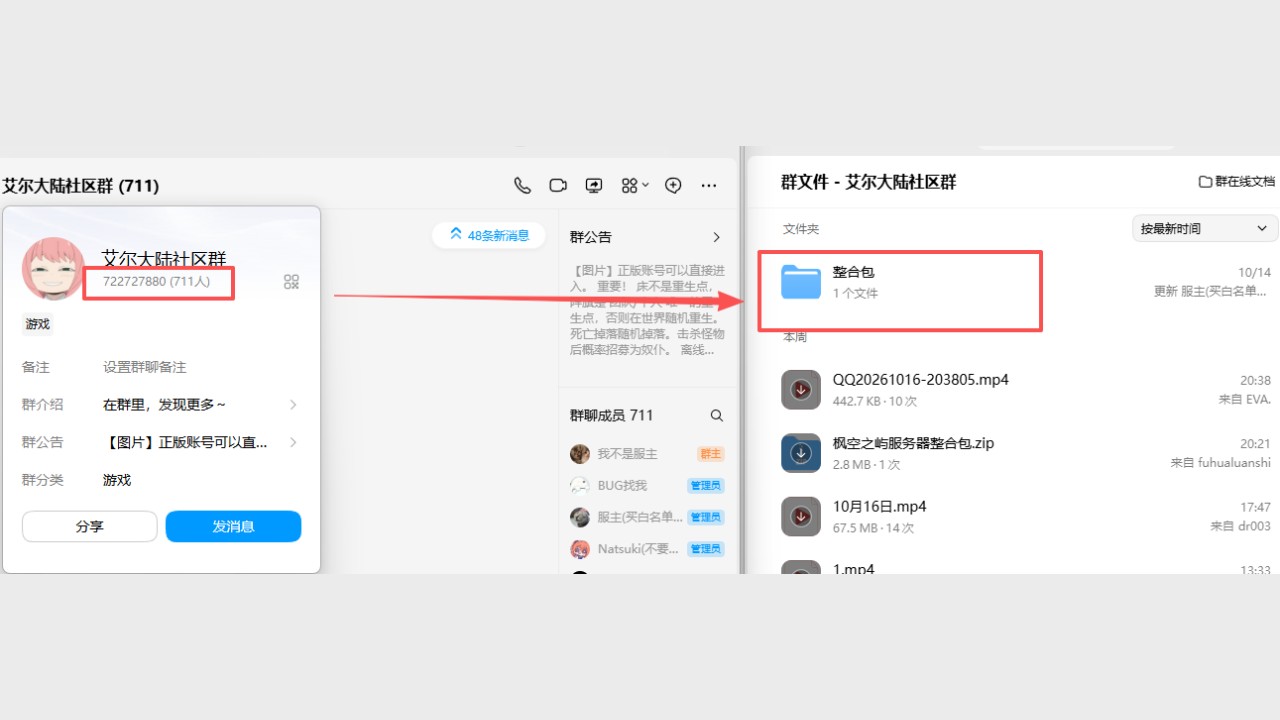Viewport: 1280px width, 720px height.
Task: Search group members with magnifier icon
Action: pyautogui.click(x=716, y=415)
